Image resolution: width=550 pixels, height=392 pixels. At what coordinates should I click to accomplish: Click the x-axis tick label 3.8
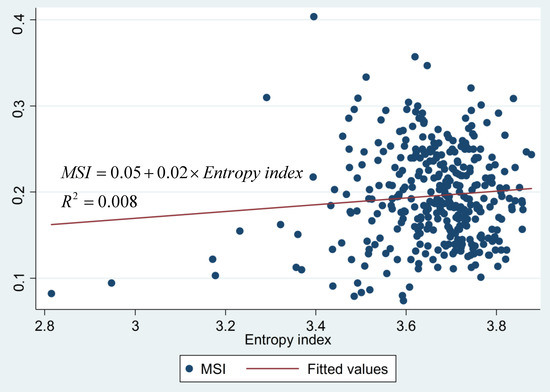point(496,326)
